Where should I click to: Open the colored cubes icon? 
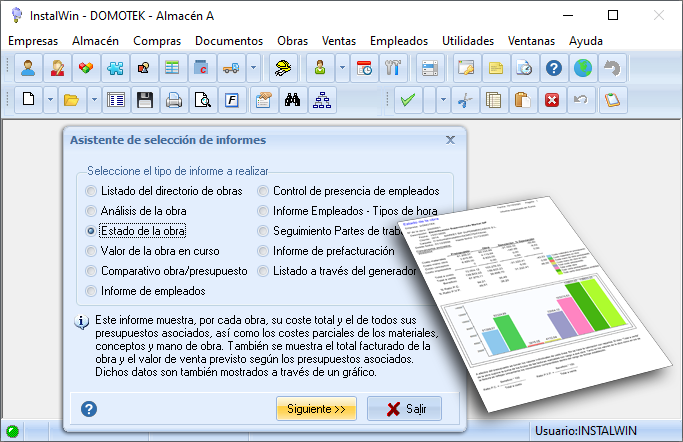pyautogui.click(x=86, y=68)
